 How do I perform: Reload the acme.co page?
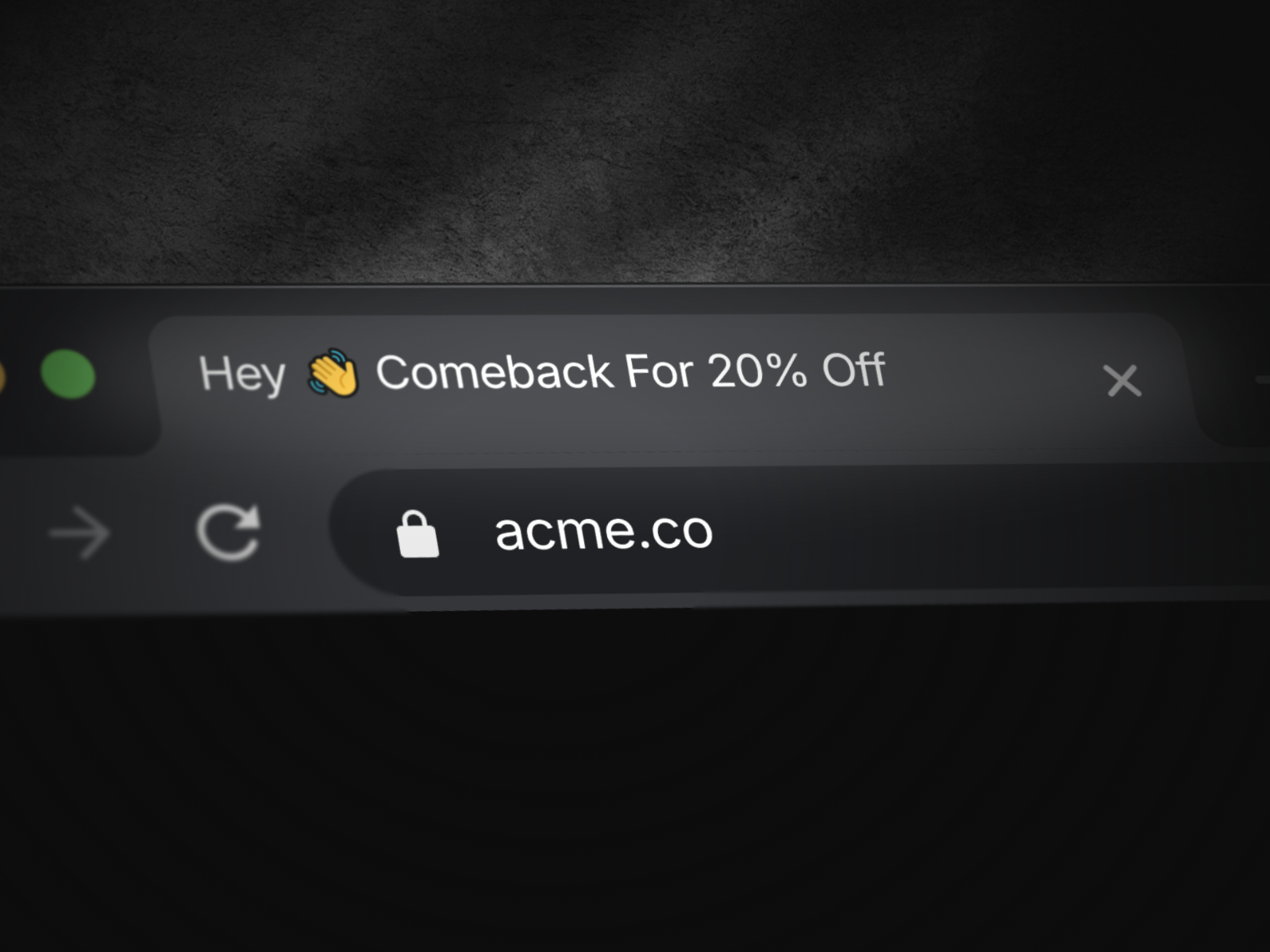tap(229, 532)
